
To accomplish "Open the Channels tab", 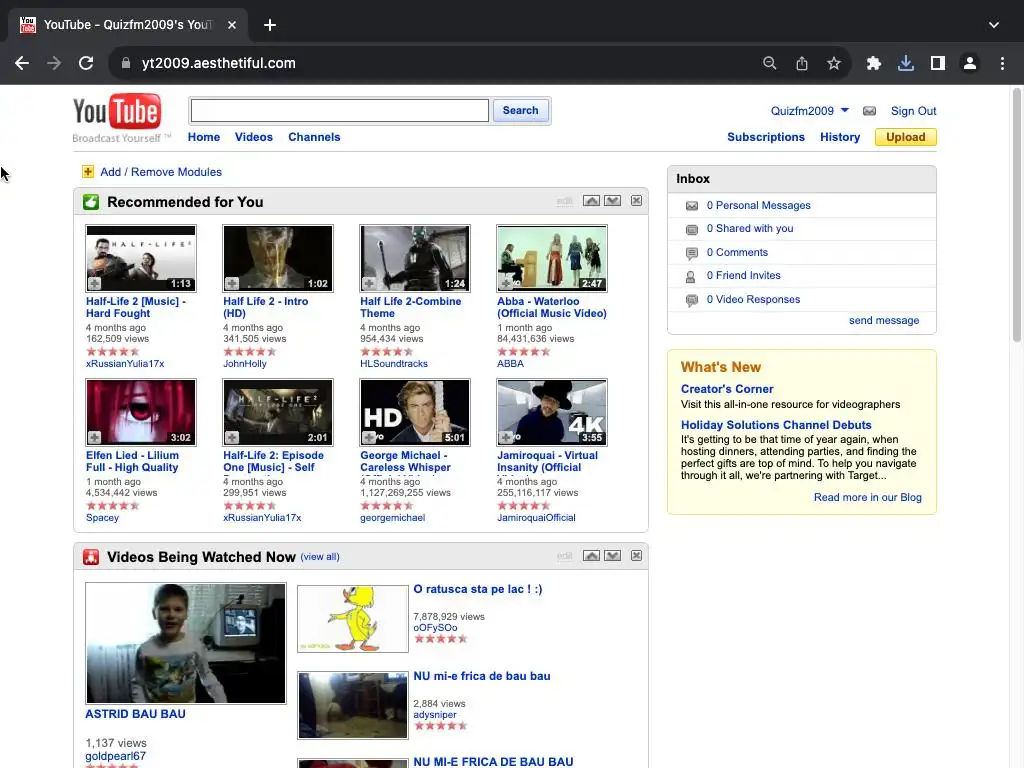I will coord(314,137).
